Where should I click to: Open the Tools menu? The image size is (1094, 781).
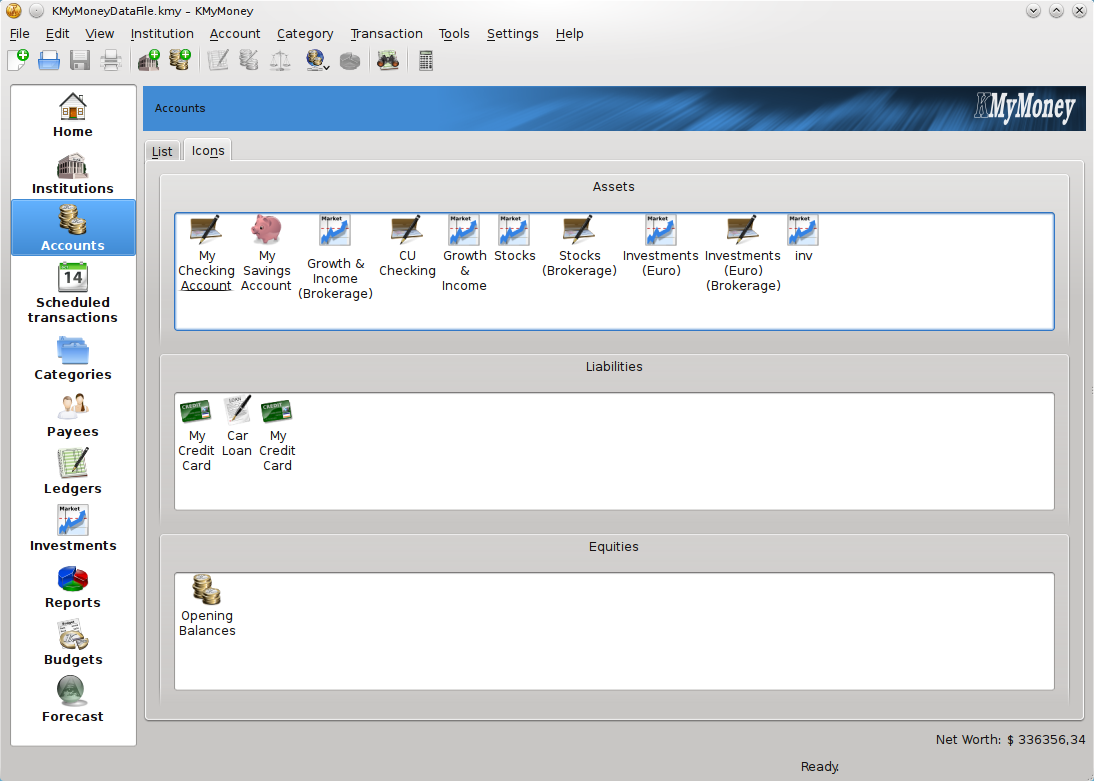pos(454,34)
